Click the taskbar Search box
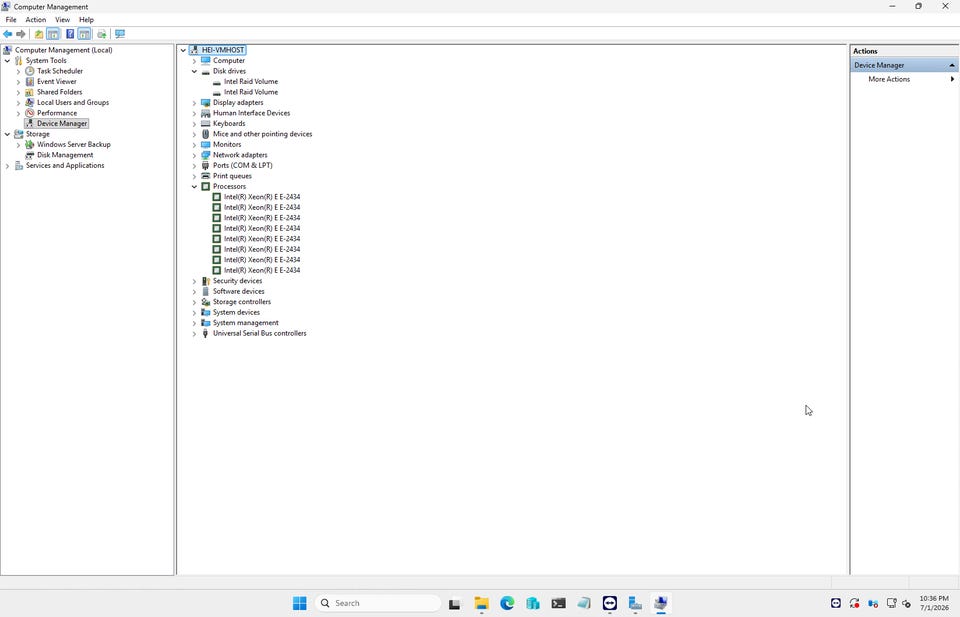This screenshot has width=960, height=617. (378, 603)
